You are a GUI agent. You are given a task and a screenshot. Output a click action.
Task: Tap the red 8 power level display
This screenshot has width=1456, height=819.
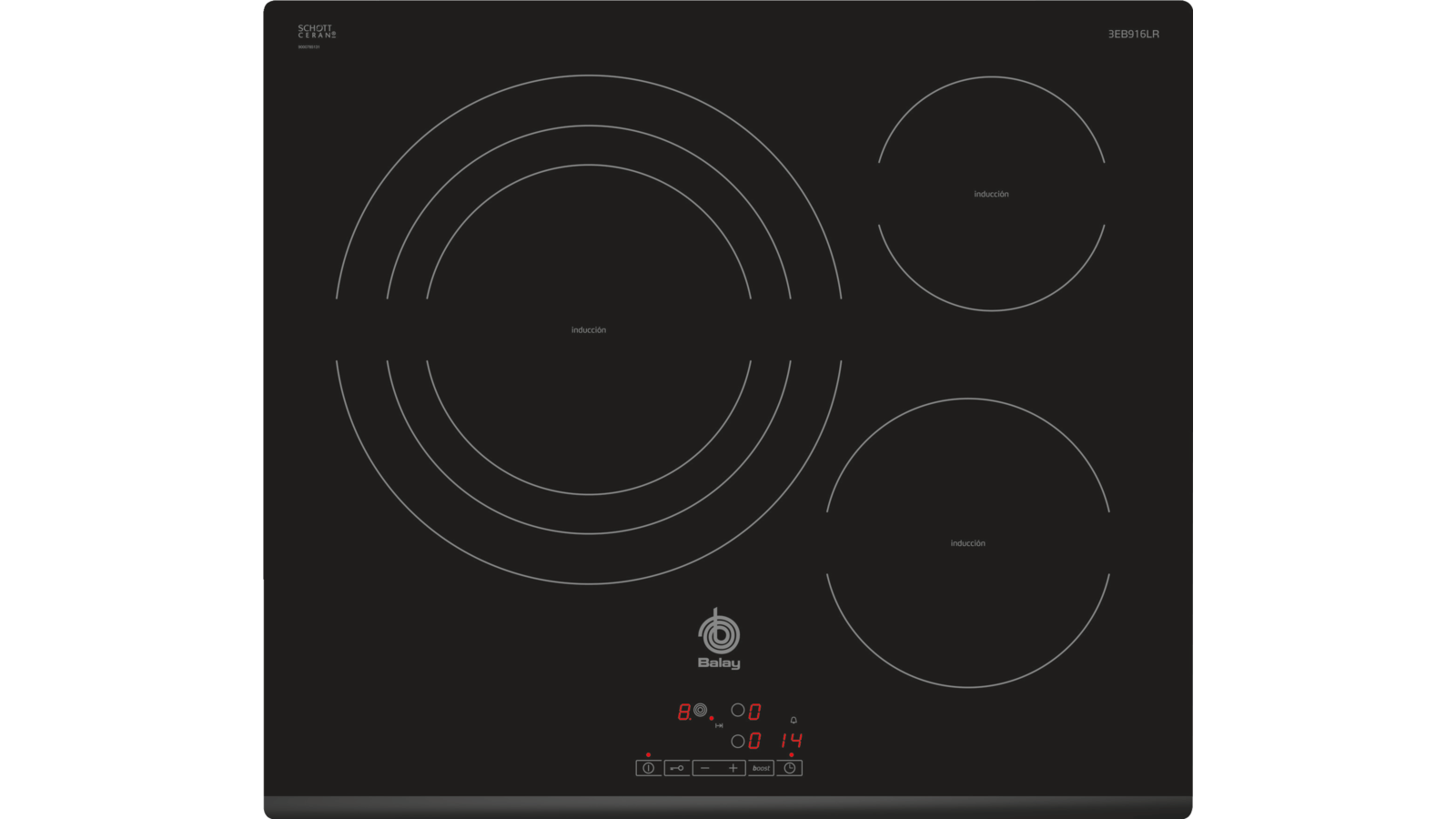pos(683,712)
